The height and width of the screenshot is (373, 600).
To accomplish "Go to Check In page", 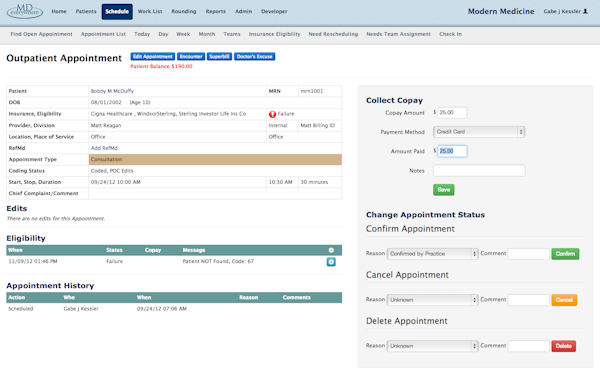I will pos(450,34).
